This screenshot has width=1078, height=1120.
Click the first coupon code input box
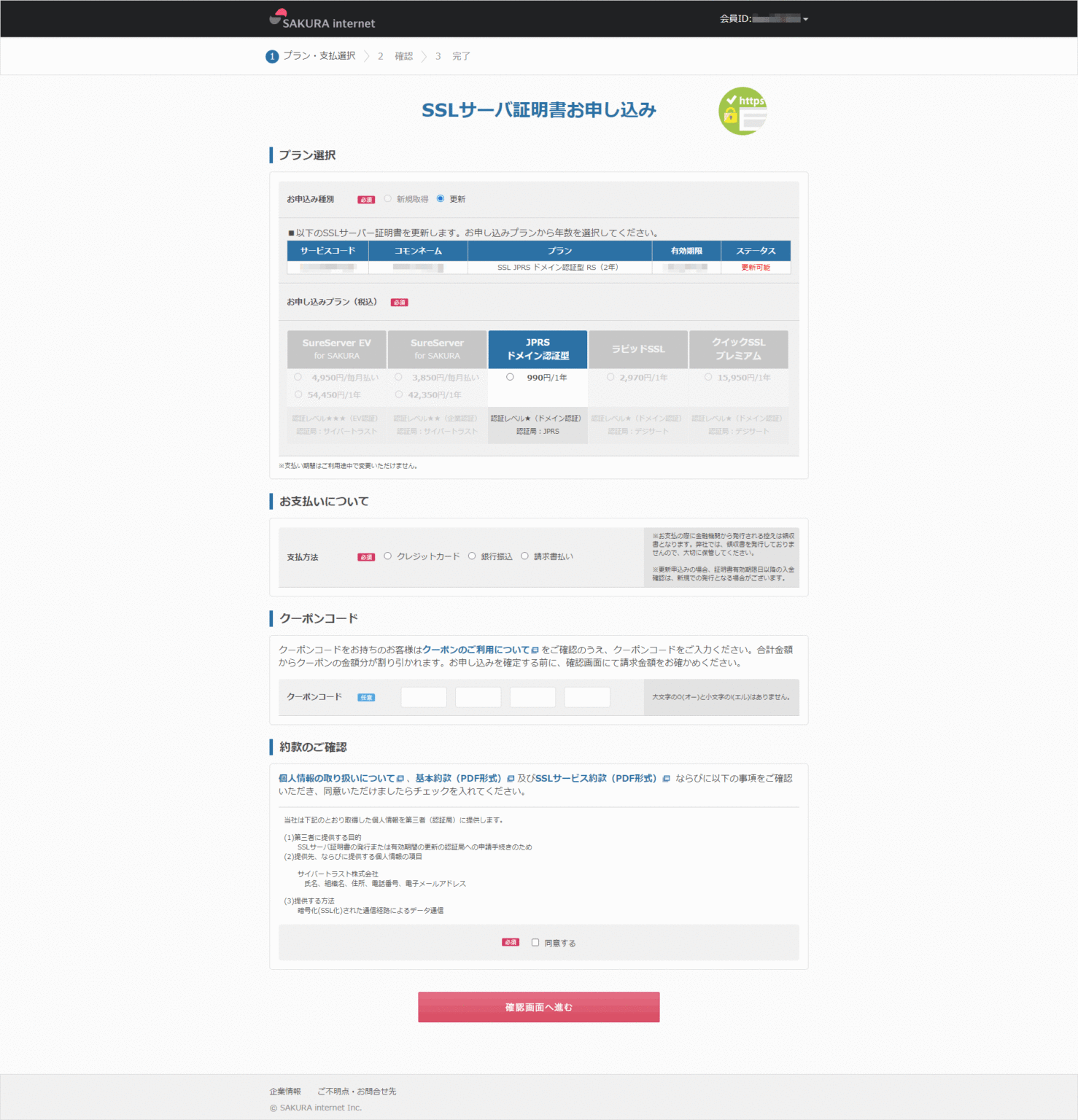(423, 696)
